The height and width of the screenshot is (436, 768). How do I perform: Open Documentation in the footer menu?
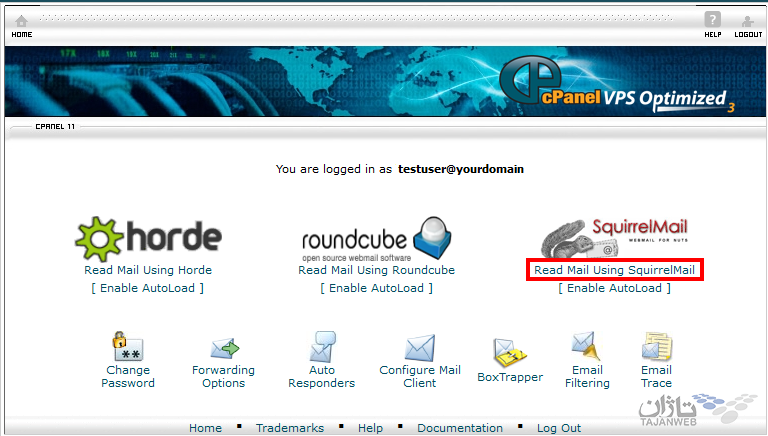pyautogui.click(x=460, y=428)
